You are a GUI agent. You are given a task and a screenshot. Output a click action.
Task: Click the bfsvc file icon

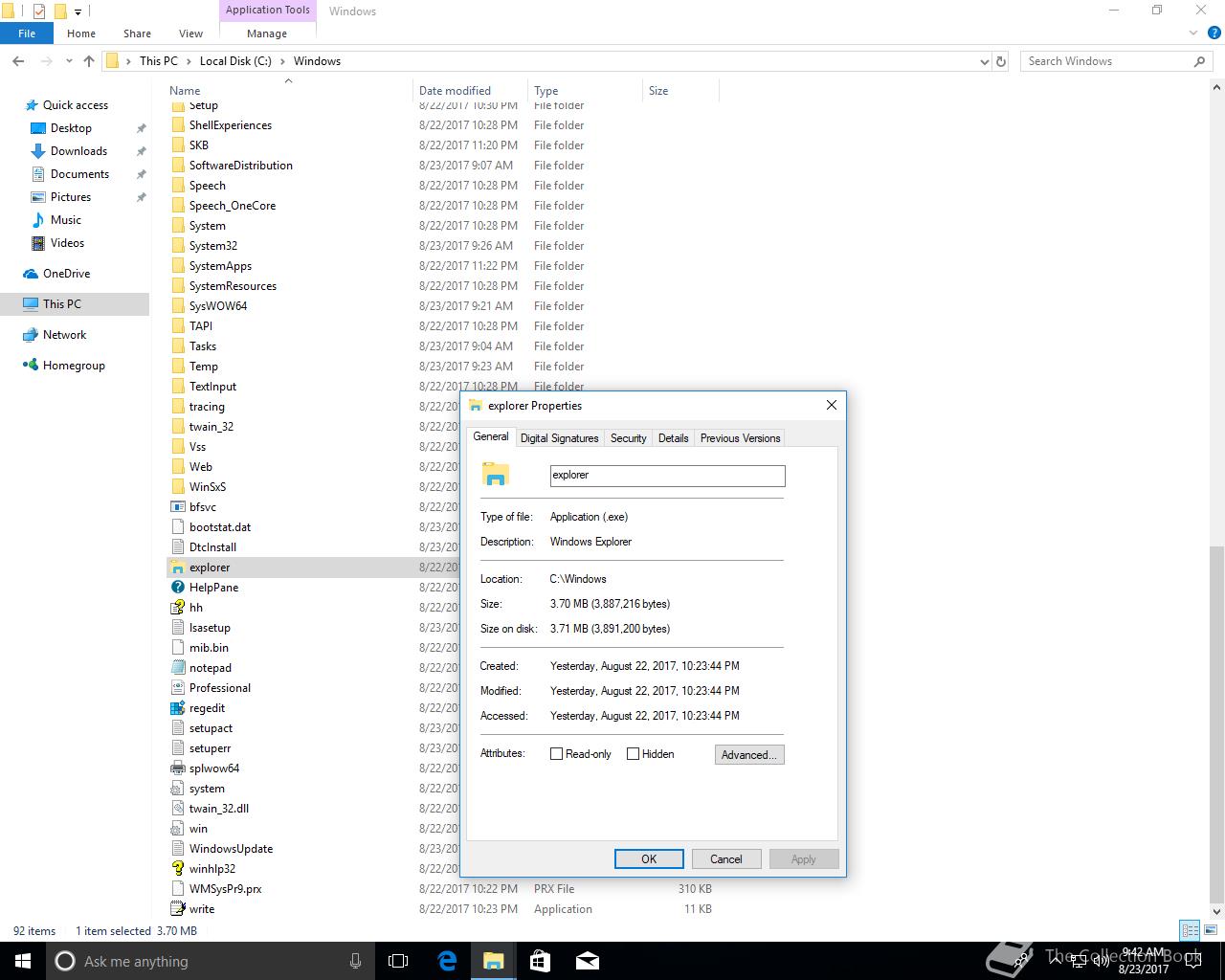[177, 507]
